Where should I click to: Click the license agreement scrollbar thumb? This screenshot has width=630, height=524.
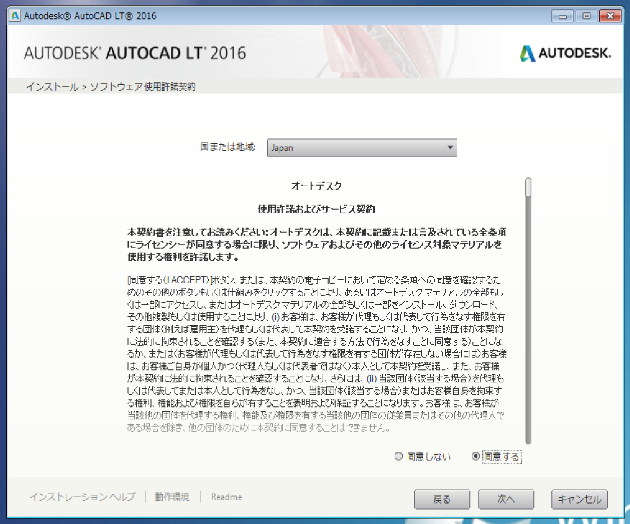528,188
